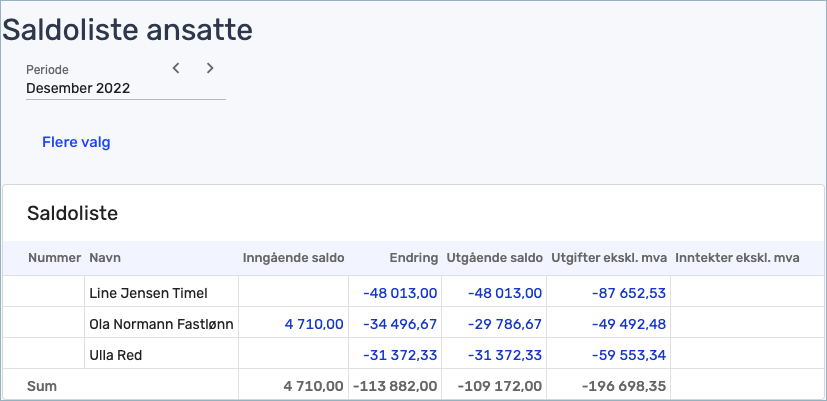Screen dimensions: 827x401
Task: Open Line Jensen Timel's Endring amount -48 013,00
Action: coord(400,293)
